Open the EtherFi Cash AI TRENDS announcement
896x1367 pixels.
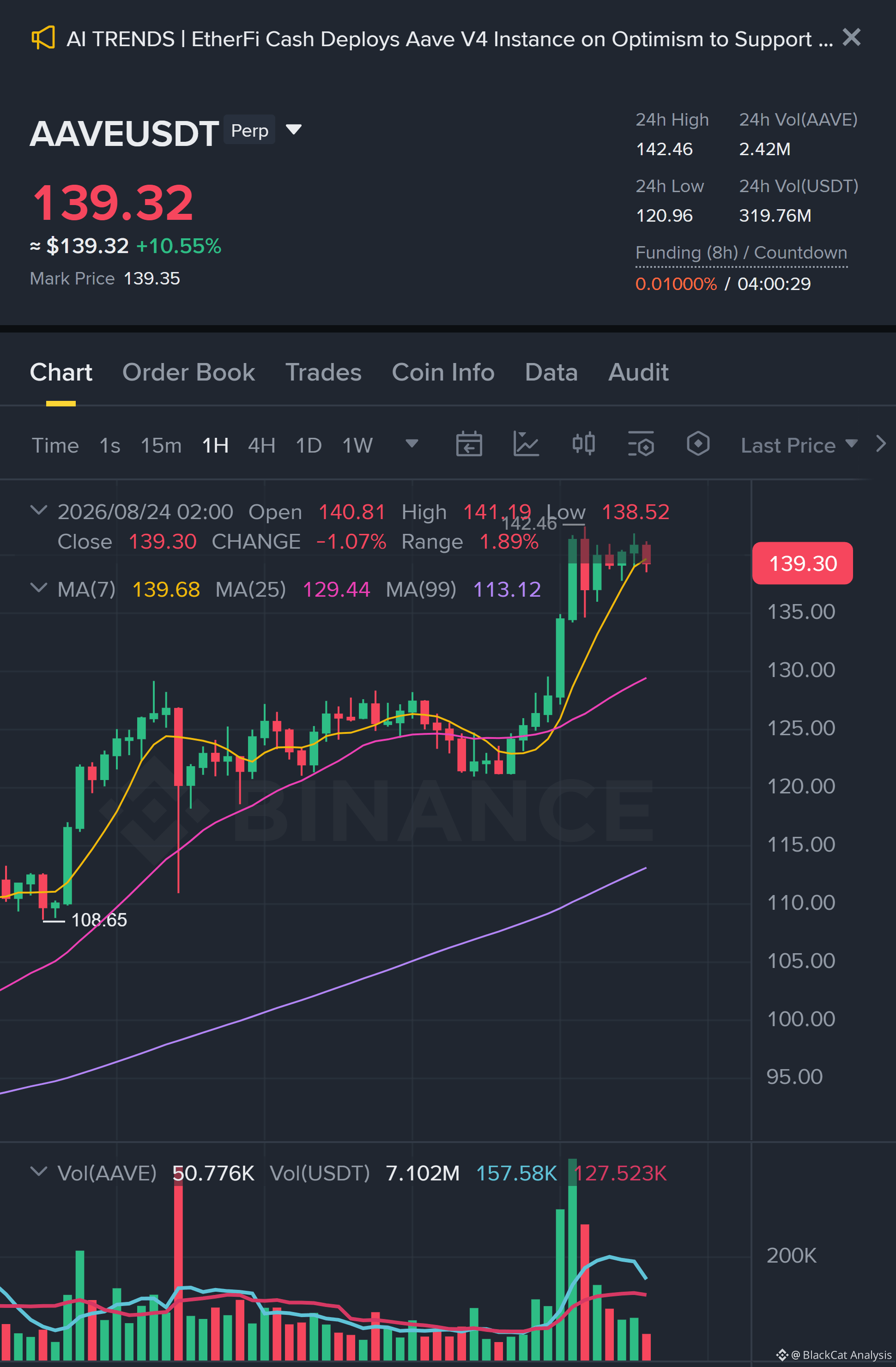(x=450, y=39)
